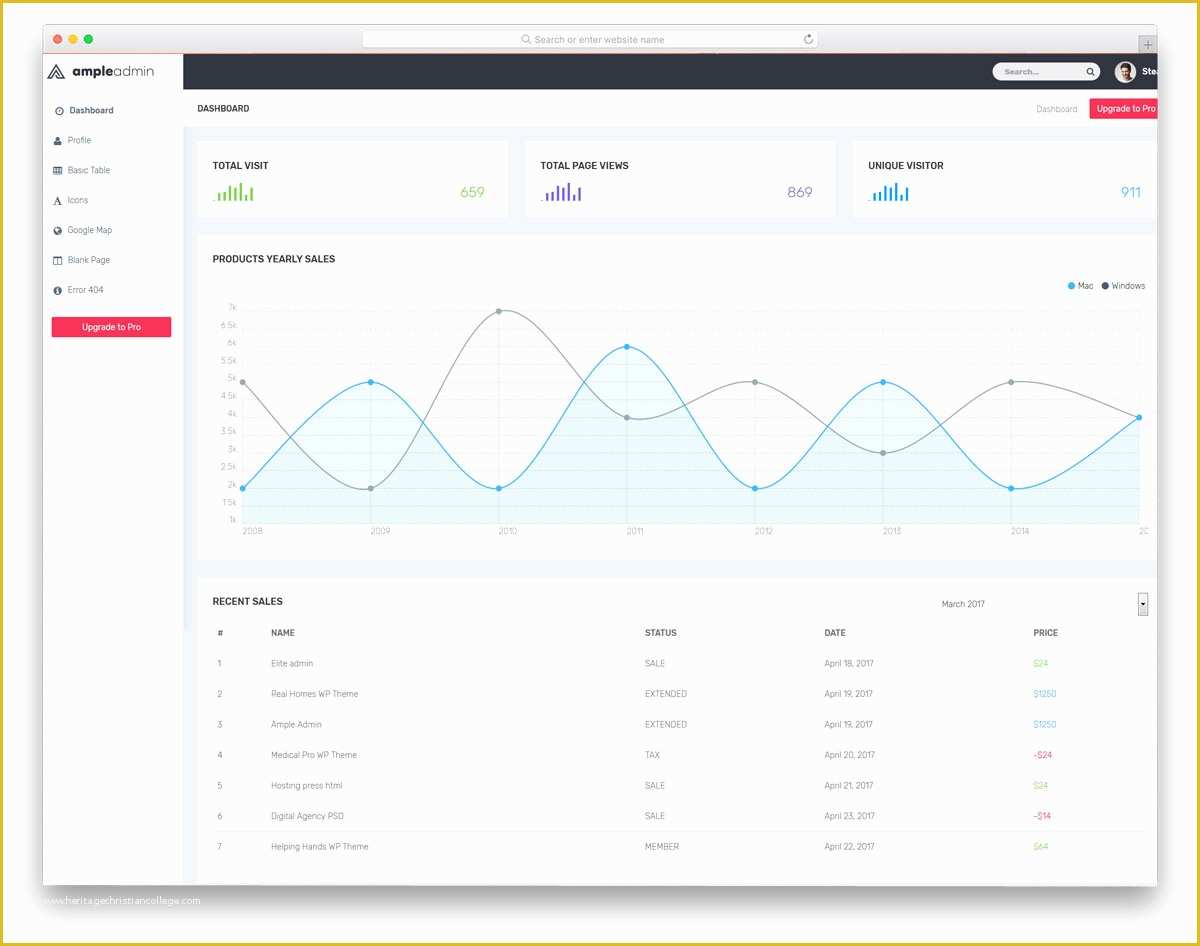The height and width of the screenshot is (946, 1200).
Task: Click the green Total Visit sparkline chart
Action: click(233, 192)
